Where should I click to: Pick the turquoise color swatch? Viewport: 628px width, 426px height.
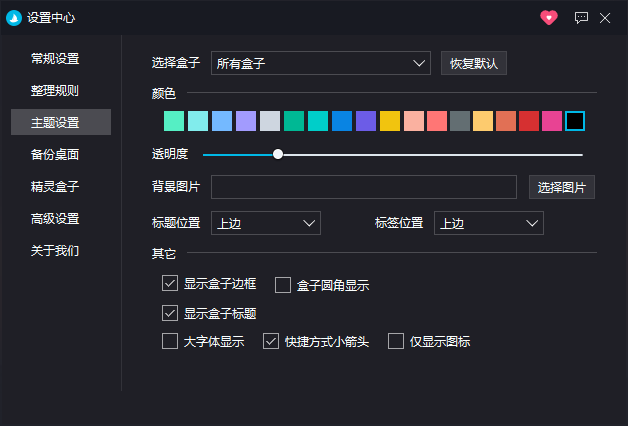318,121
